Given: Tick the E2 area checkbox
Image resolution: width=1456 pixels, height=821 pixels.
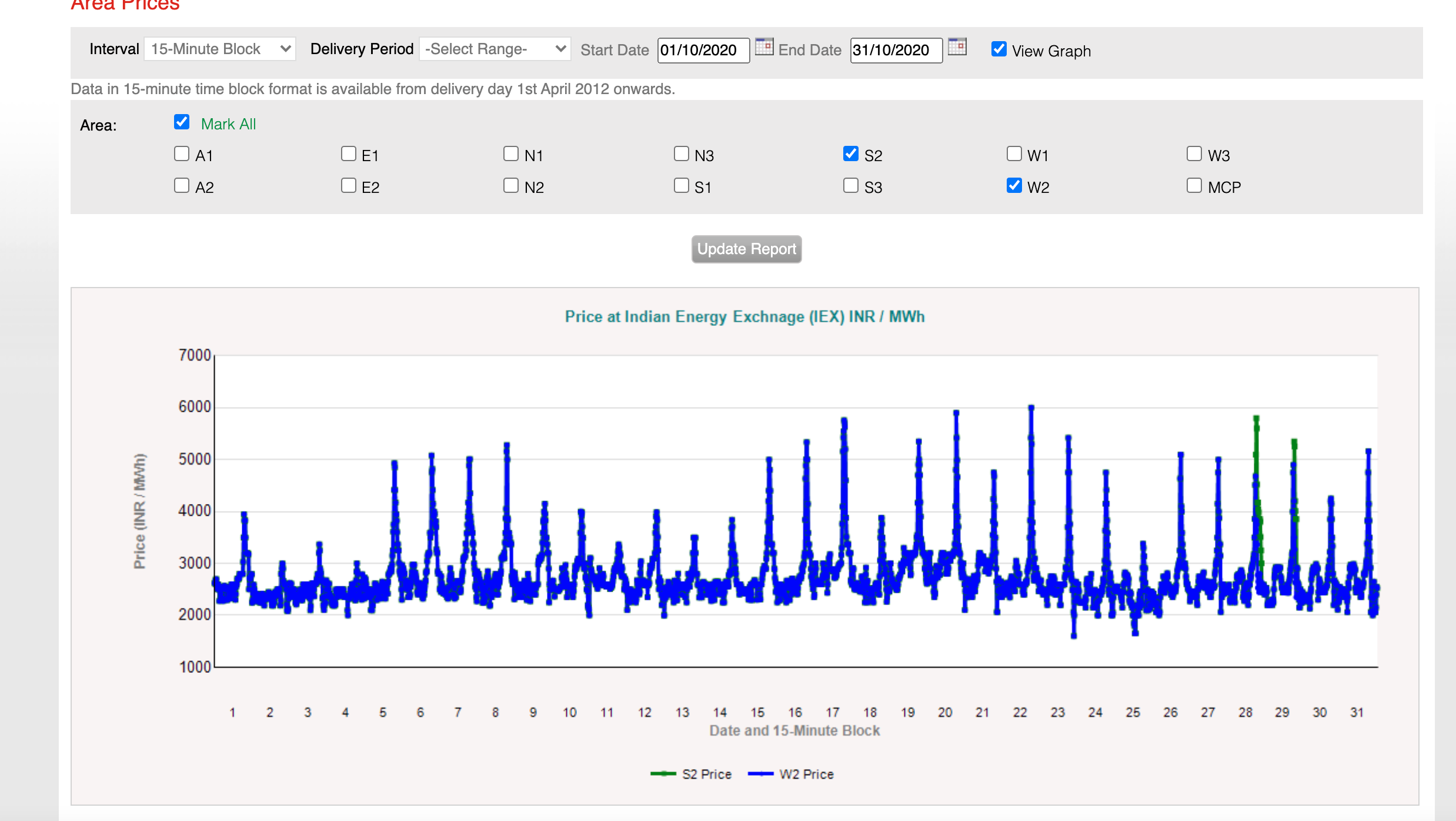Looking at the screenshot, I should click(349, 185).
